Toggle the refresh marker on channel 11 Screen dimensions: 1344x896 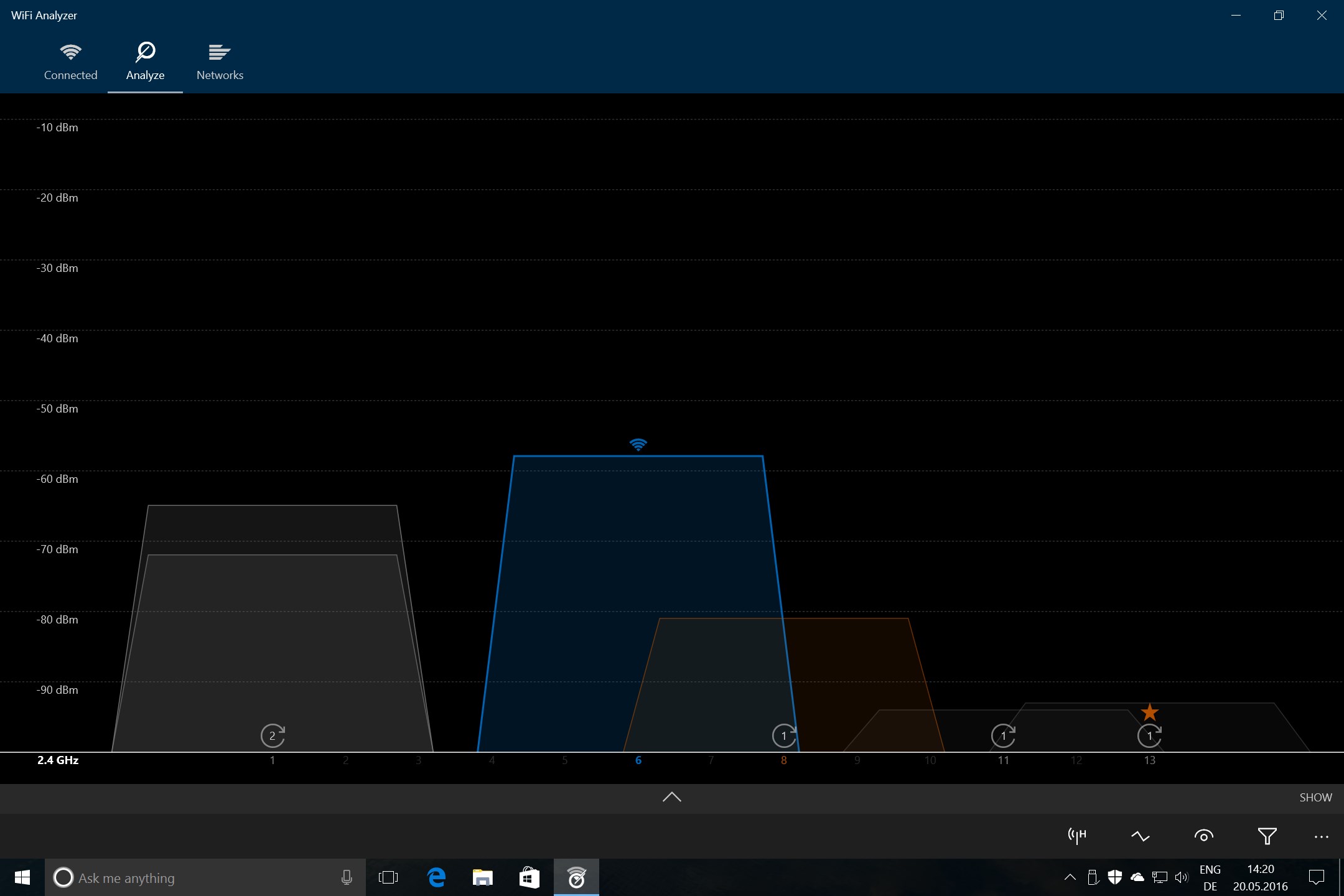pos(1003,735)
